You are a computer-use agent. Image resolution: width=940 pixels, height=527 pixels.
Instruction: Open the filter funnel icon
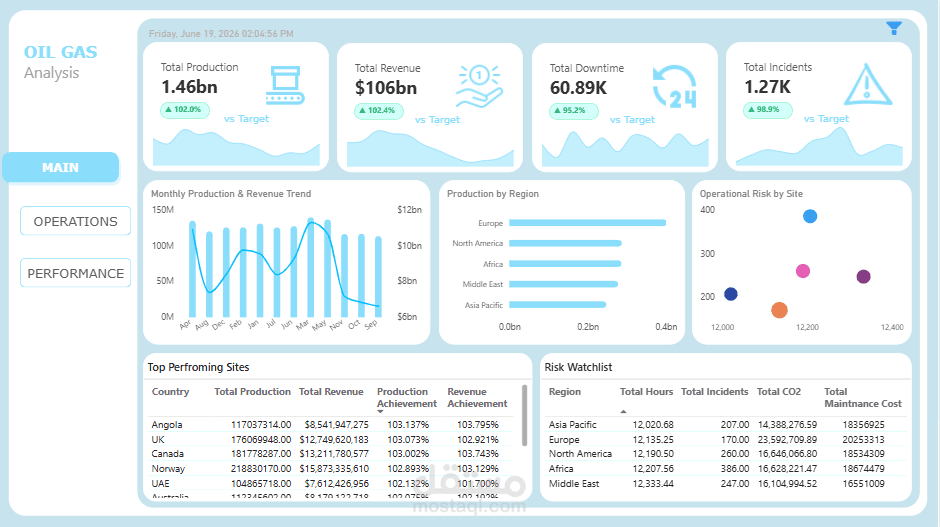pyautogui.click(x=894, y=28)
